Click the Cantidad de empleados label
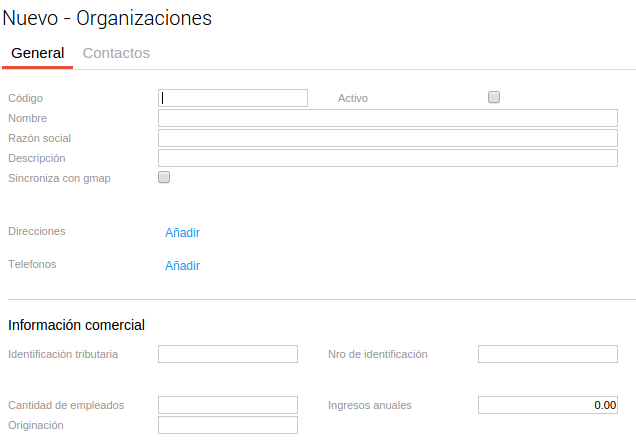This screenshot has width=636, height=444. (x=66, y=405)
